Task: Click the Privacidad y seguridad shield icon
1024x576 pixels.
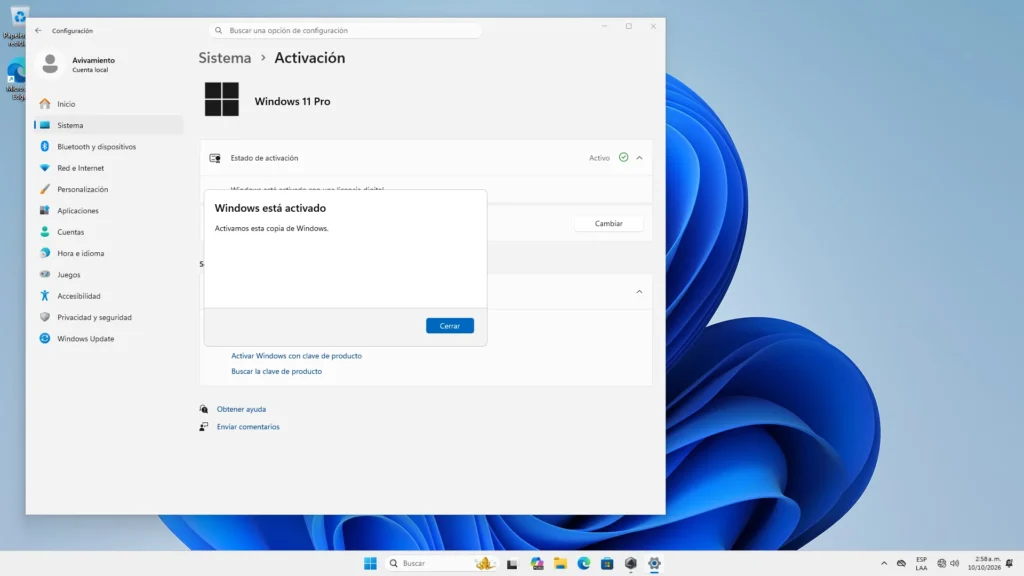Action: (44, 317)
